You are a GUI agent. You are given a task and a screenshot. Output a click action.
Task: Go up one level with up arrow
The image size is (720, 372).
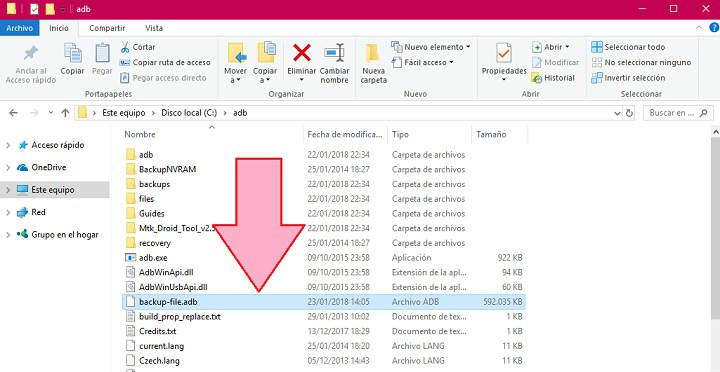pos(65,113)
